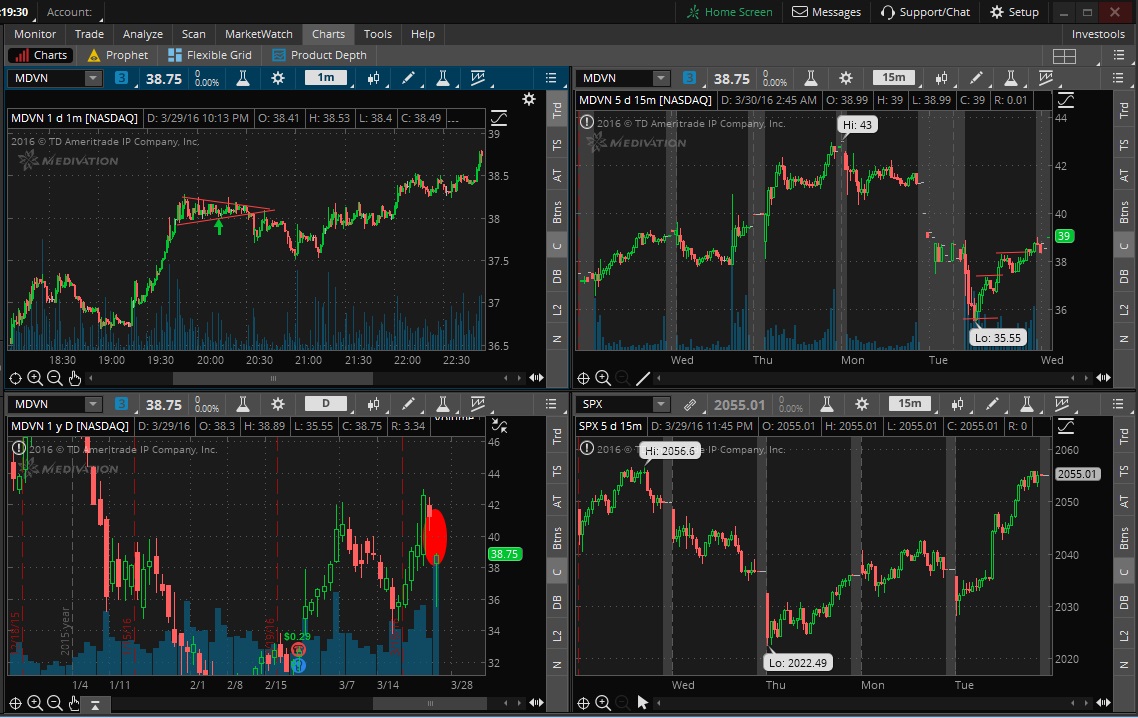
Task: Select the pan hand tool under the 1m chart
Action: pos(75,378)
